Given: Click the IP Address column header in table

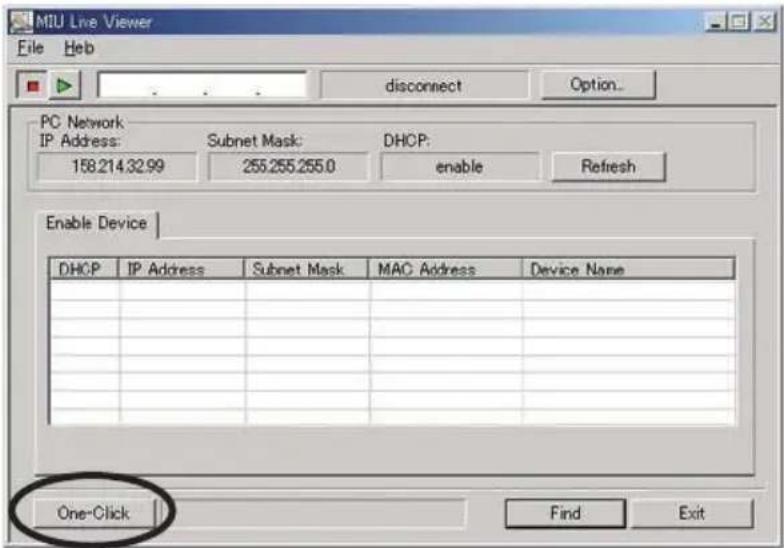Looking at the screenshot, I should [x=181, y=269].
